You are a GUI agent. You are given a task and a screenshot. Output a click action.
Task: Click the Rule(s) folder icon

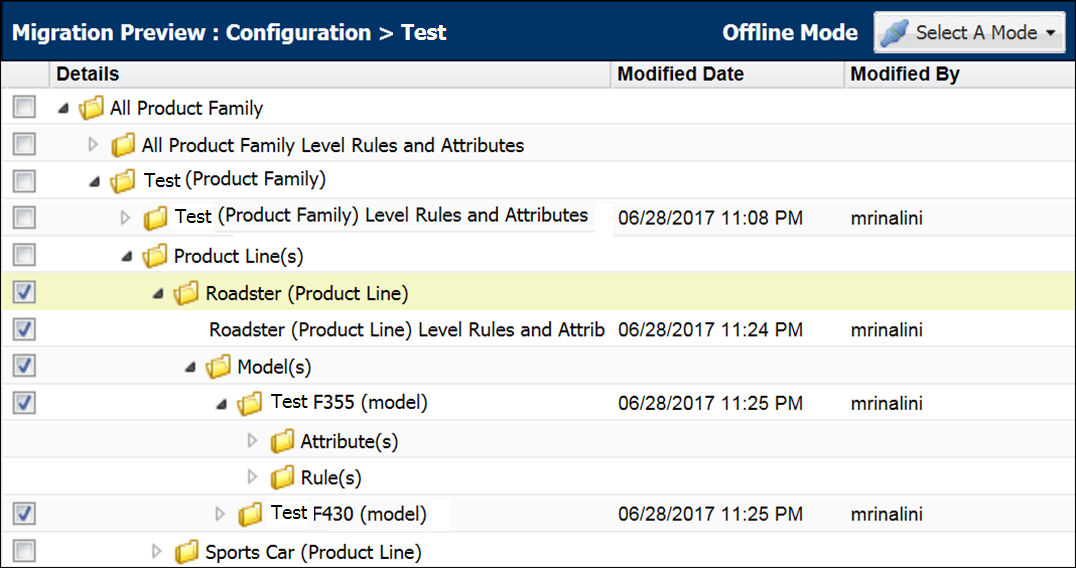(x=283, y=478)
